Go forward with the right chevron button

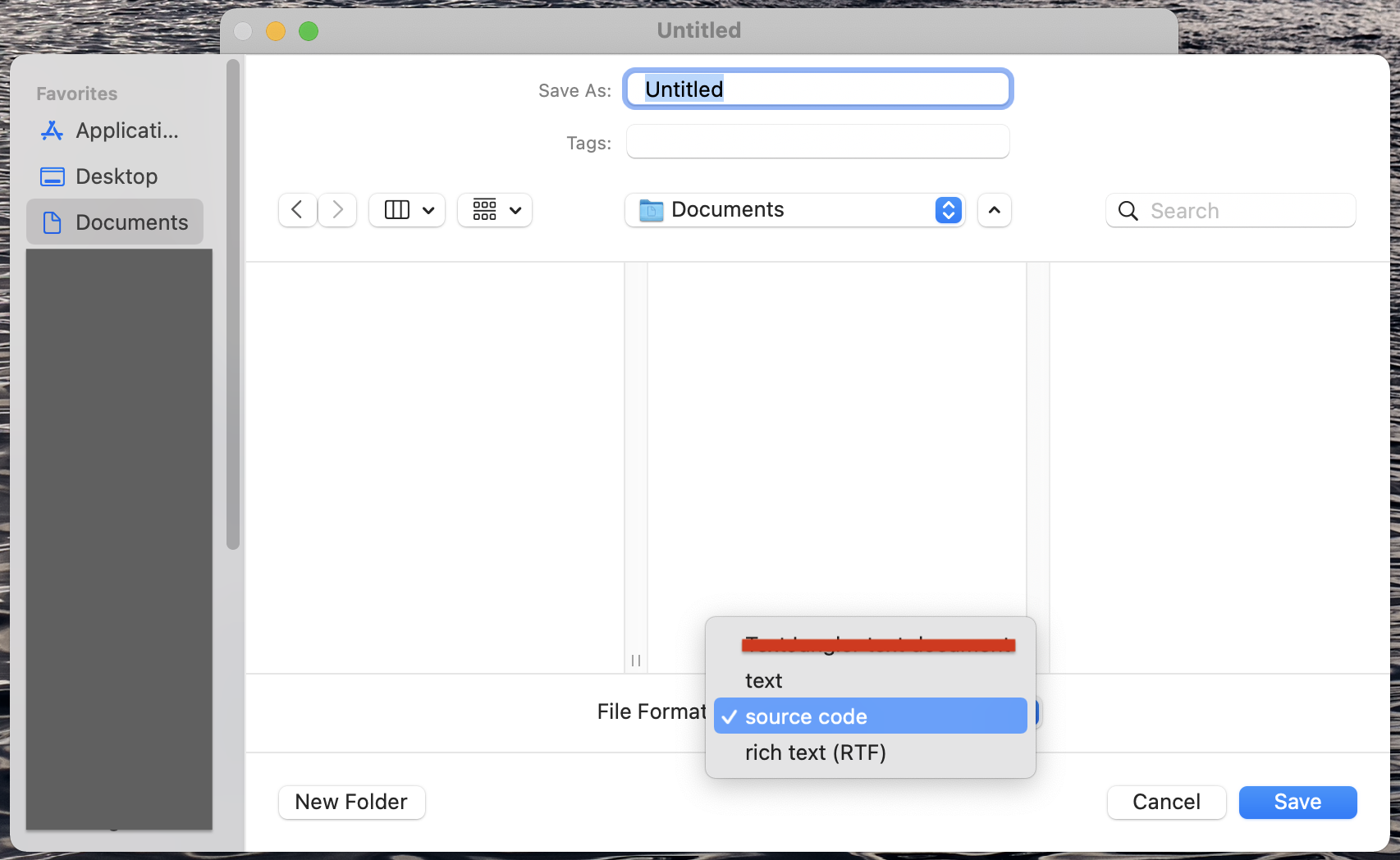pyautogui.click(x=337, y=210)
